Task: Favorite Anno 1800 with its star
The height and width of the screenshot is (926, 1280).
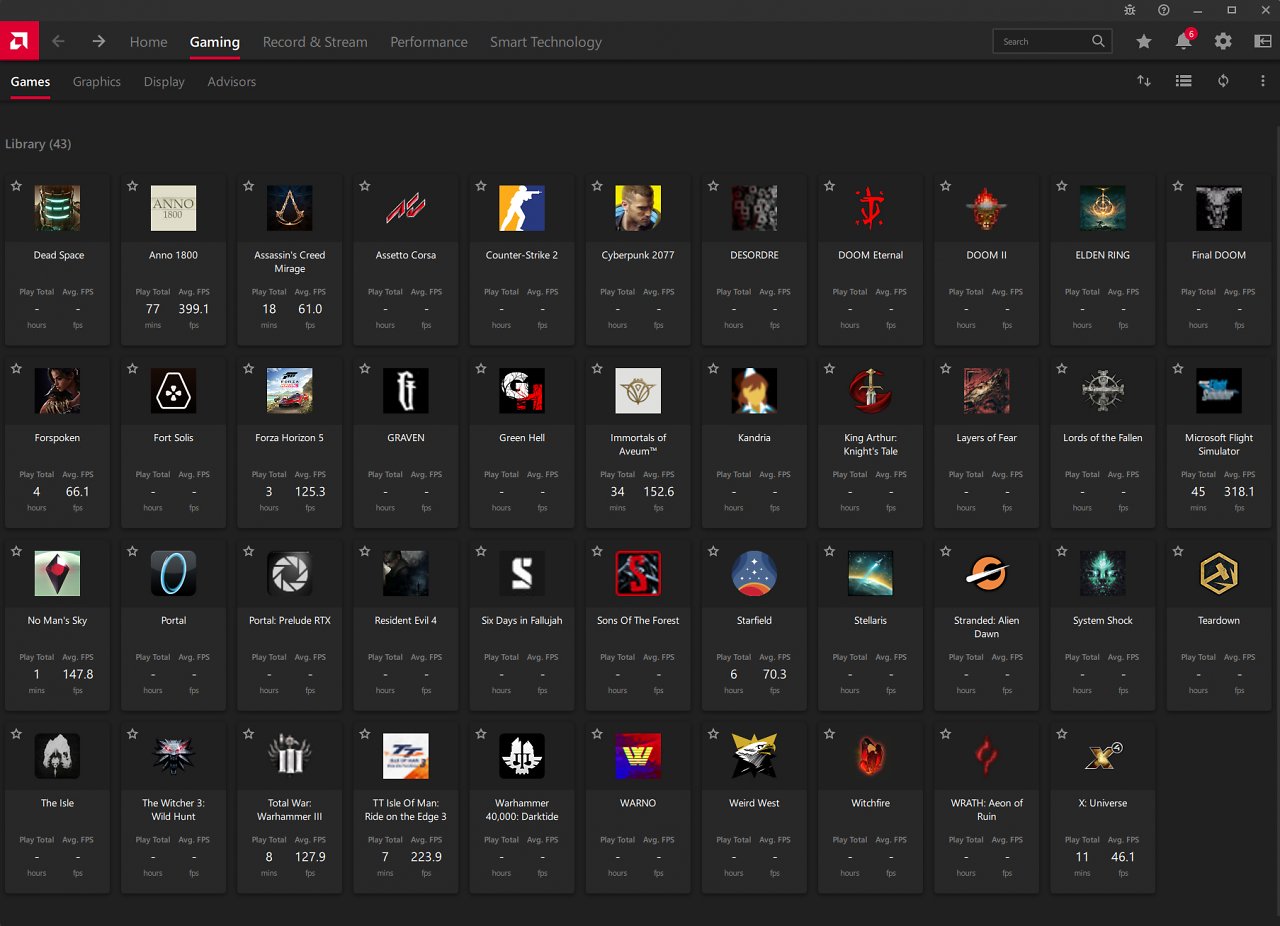Action: 132,186
